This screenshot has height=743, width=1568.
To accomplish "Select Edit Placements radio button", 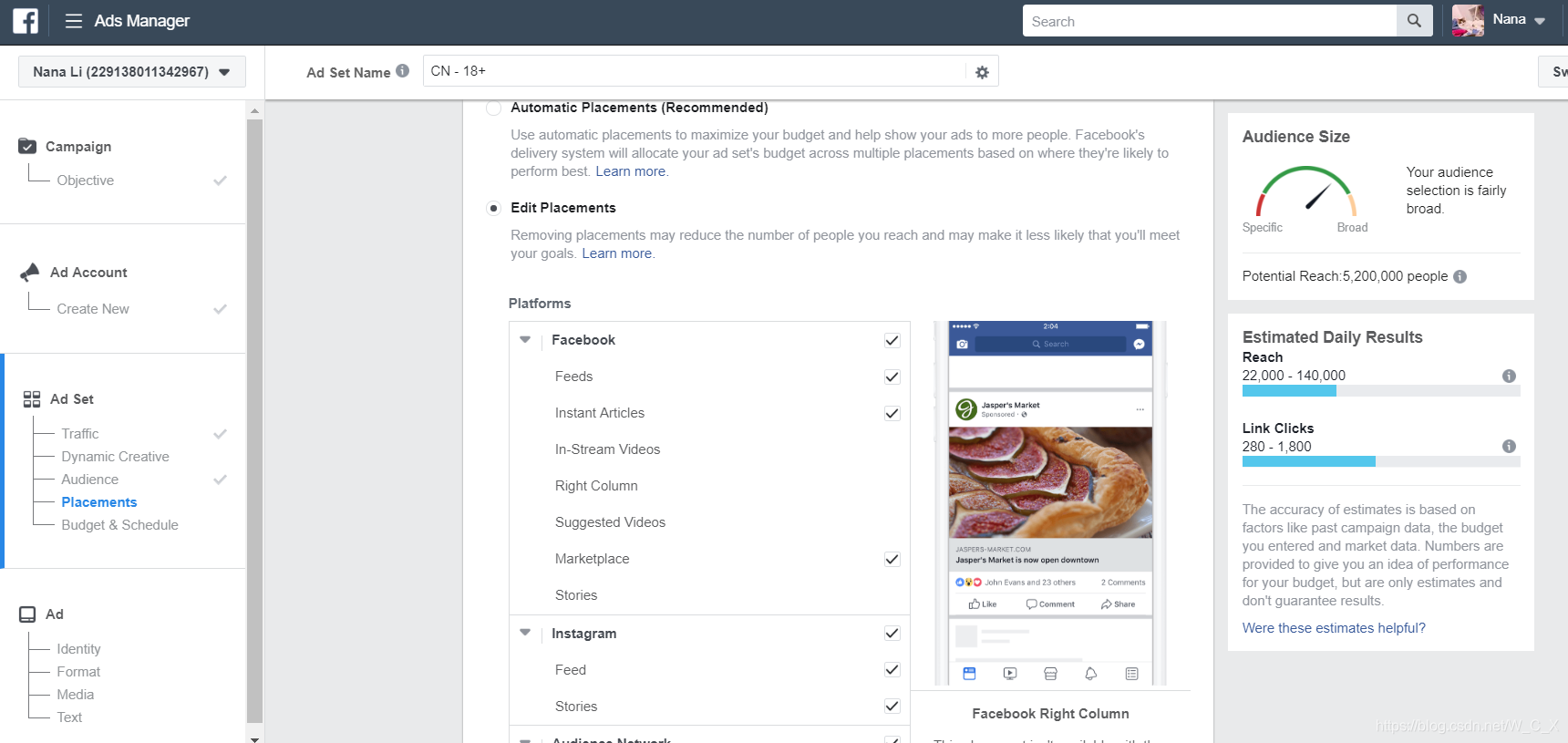I will tap(493, 208).
